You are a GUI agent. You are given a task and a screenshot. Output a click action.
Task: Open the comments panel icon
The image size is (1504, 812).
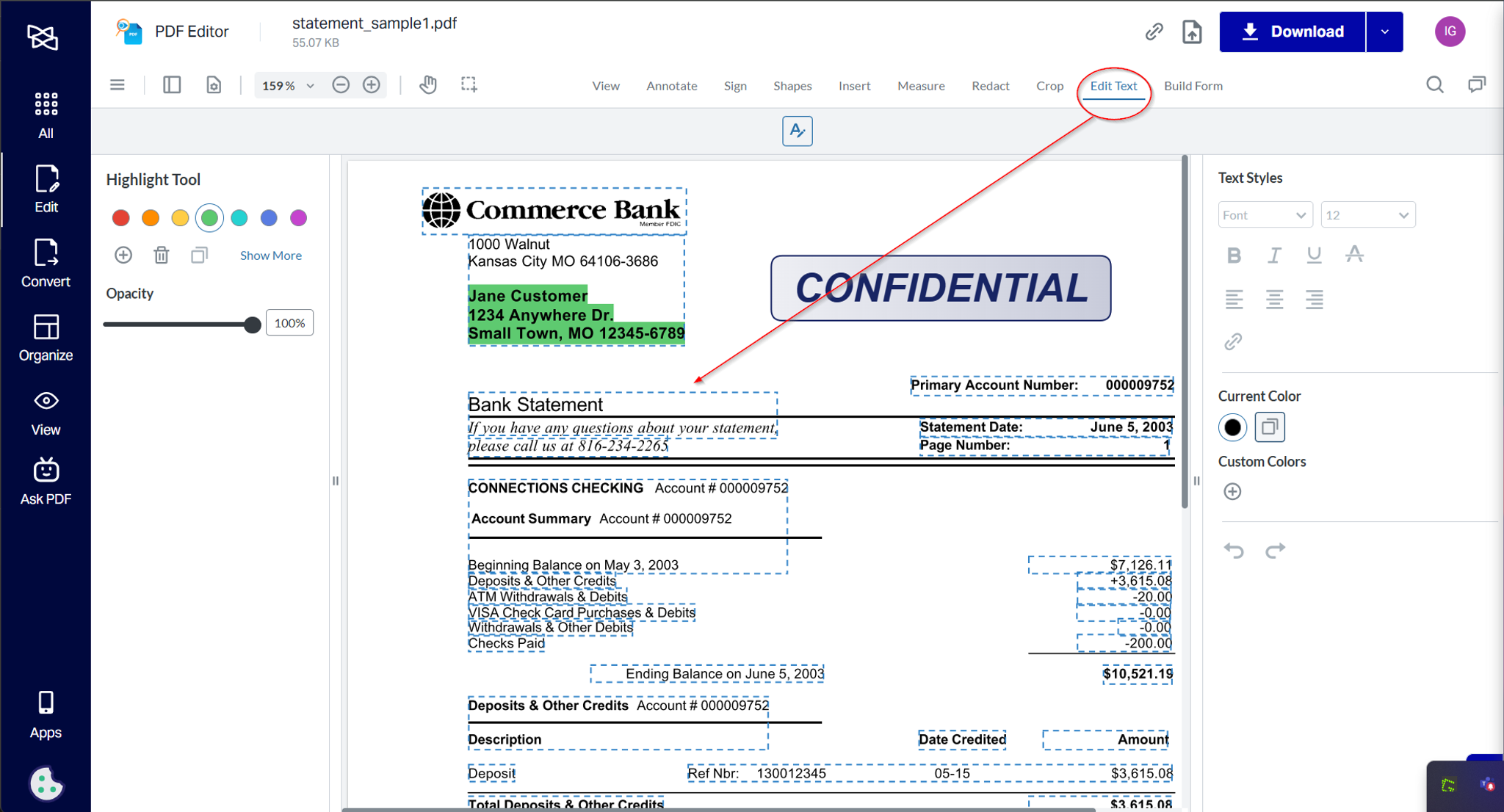1476,85
